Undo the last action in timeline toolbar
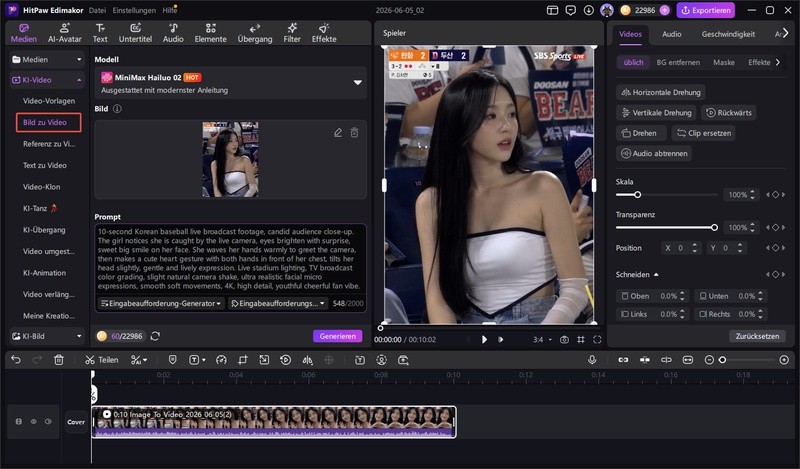This screenshot has height=469, width=800. (16, 360)
